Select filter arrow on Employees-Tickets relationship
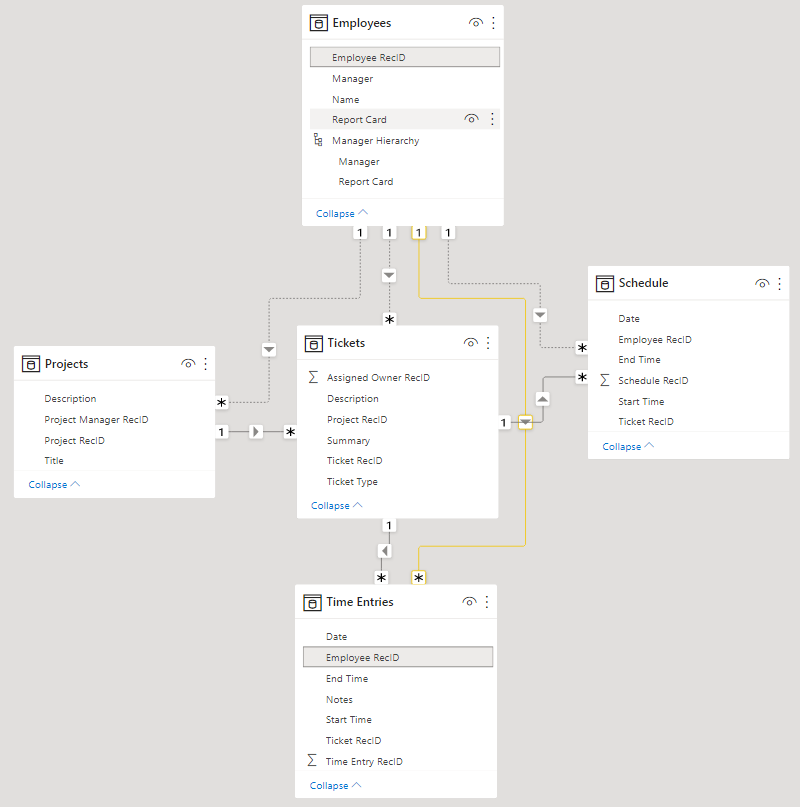 389,275
